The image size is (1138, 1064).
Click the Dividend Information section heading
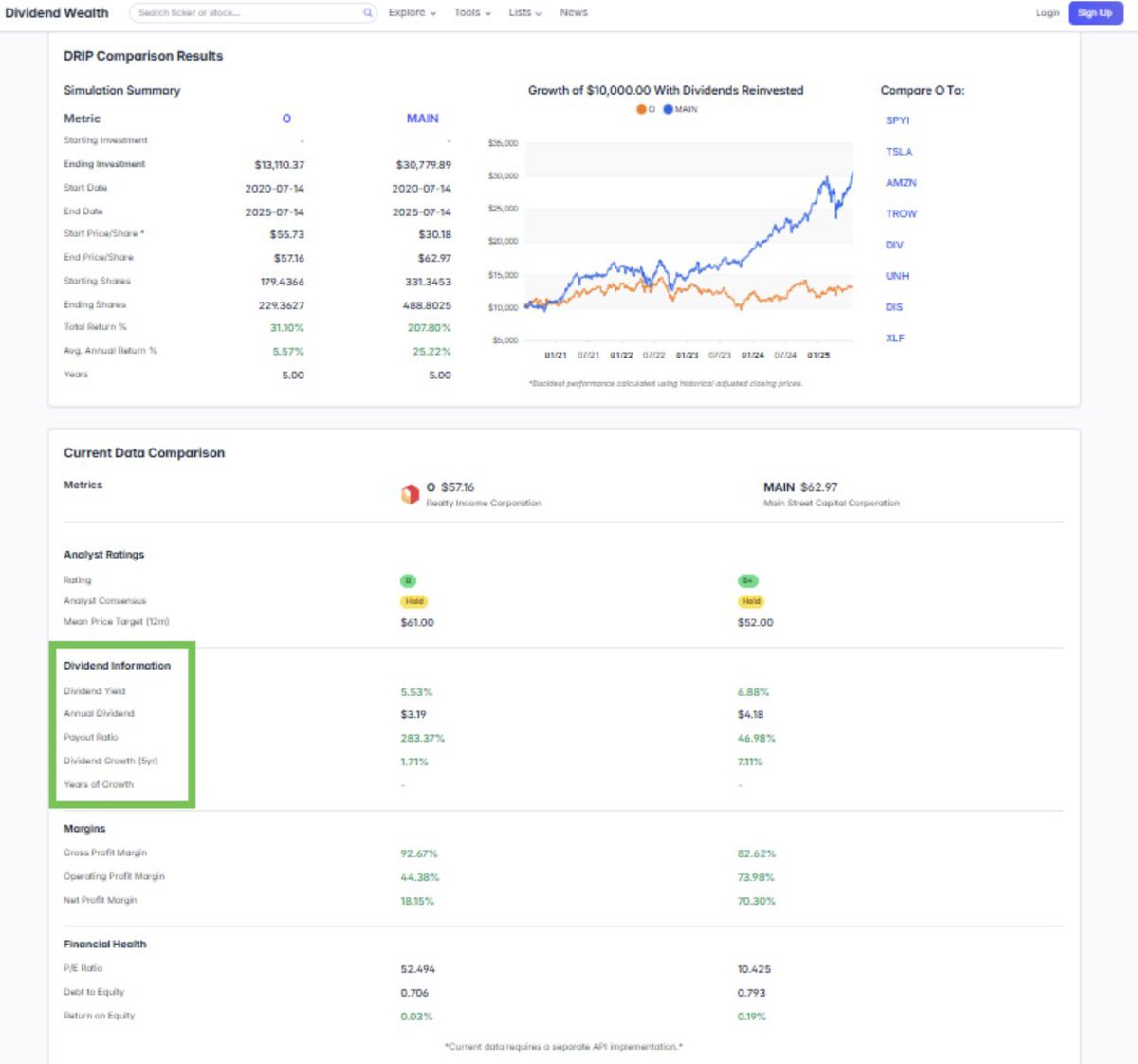click(118, 666)
